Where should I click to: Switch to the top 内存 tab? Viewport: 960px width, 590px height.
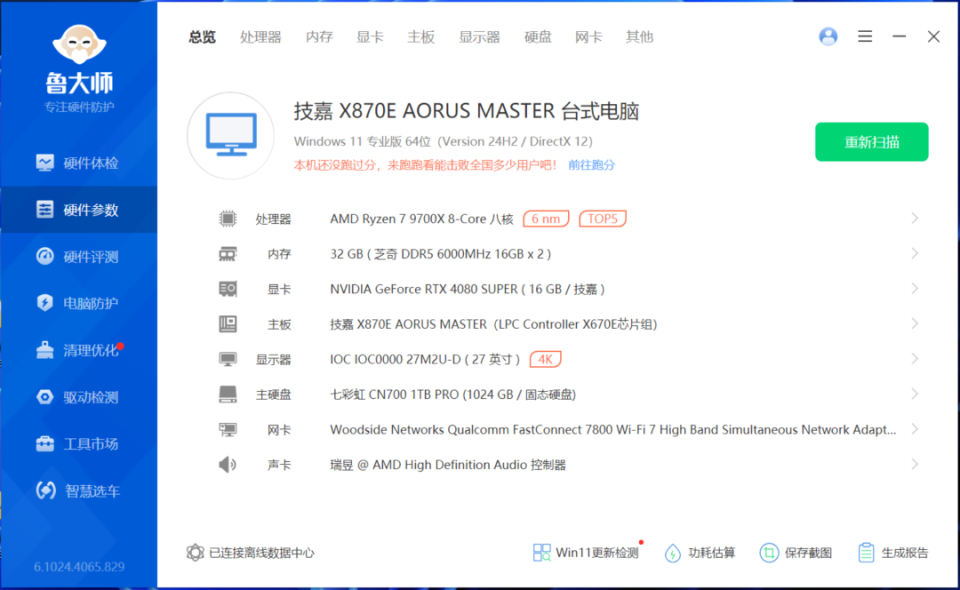[319, 37]
